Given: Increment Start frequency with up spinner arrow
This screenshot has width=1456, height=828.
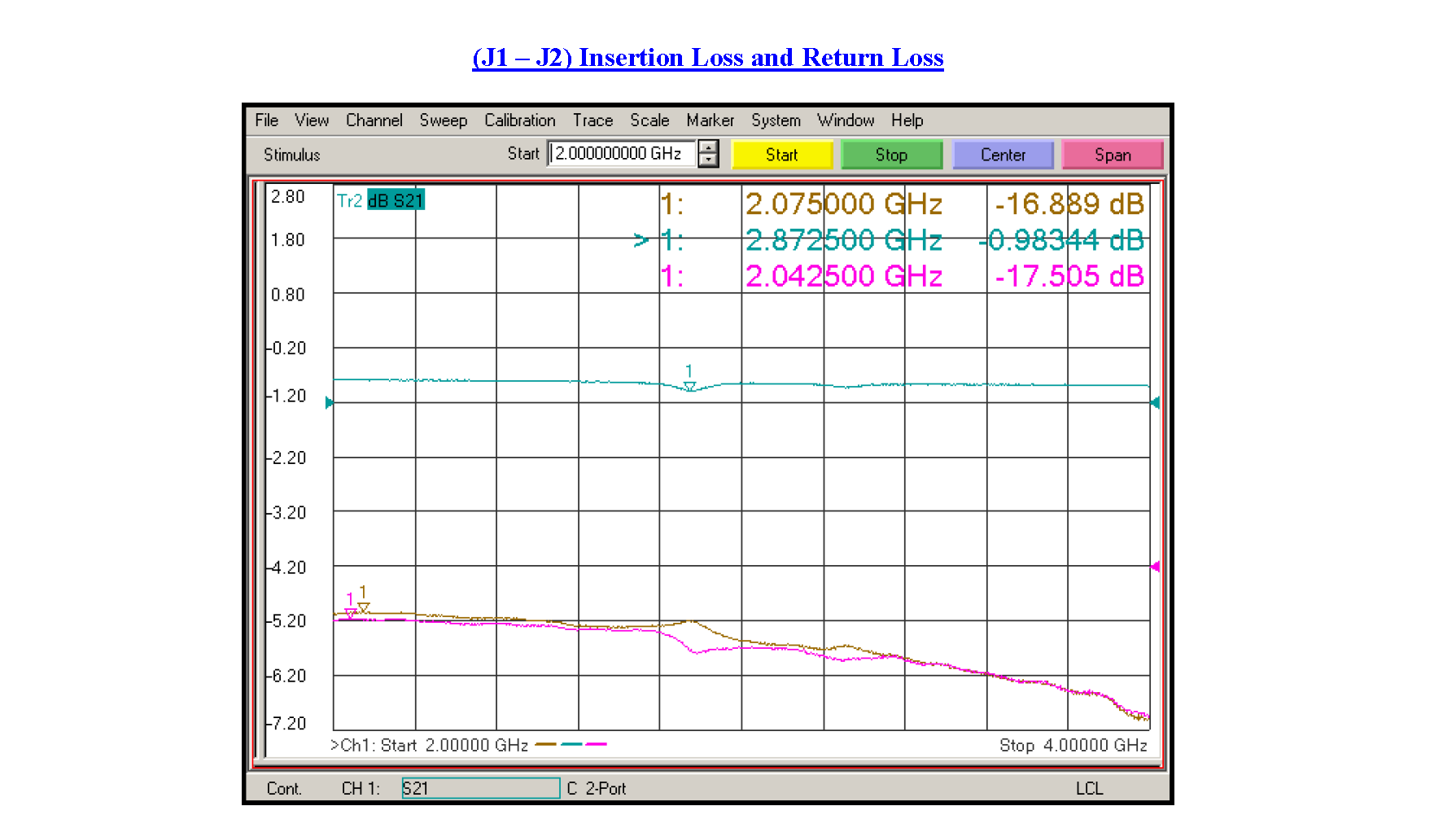Looking at the screenshot, I should tap(709, 147).
